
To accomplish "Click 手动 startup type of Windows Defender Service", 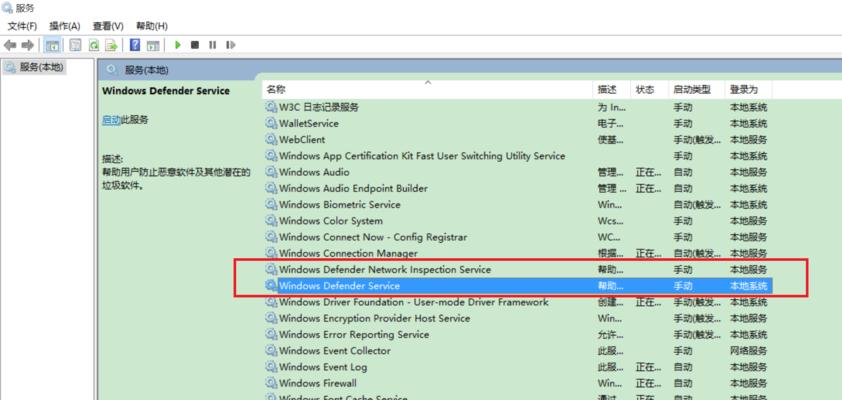I will coord(683,286).
